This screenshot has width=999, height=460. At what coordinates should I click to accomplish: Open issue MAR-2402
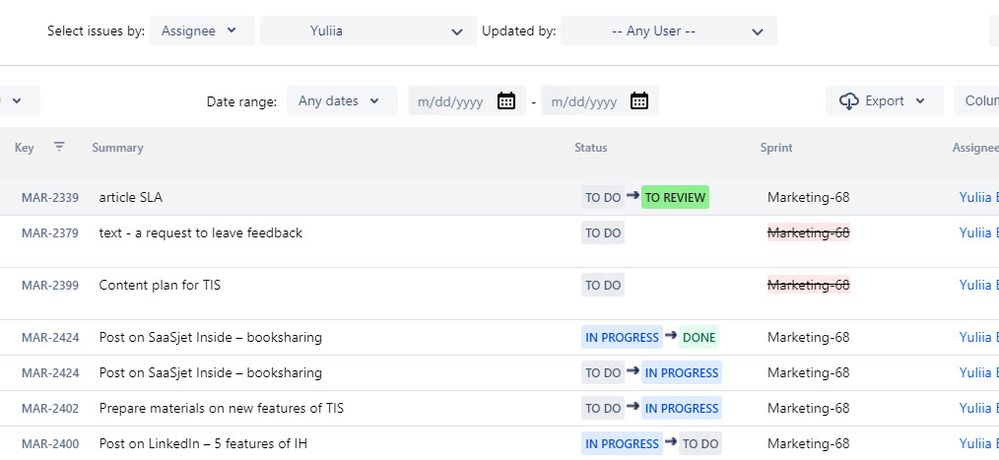tap(50, 408)
